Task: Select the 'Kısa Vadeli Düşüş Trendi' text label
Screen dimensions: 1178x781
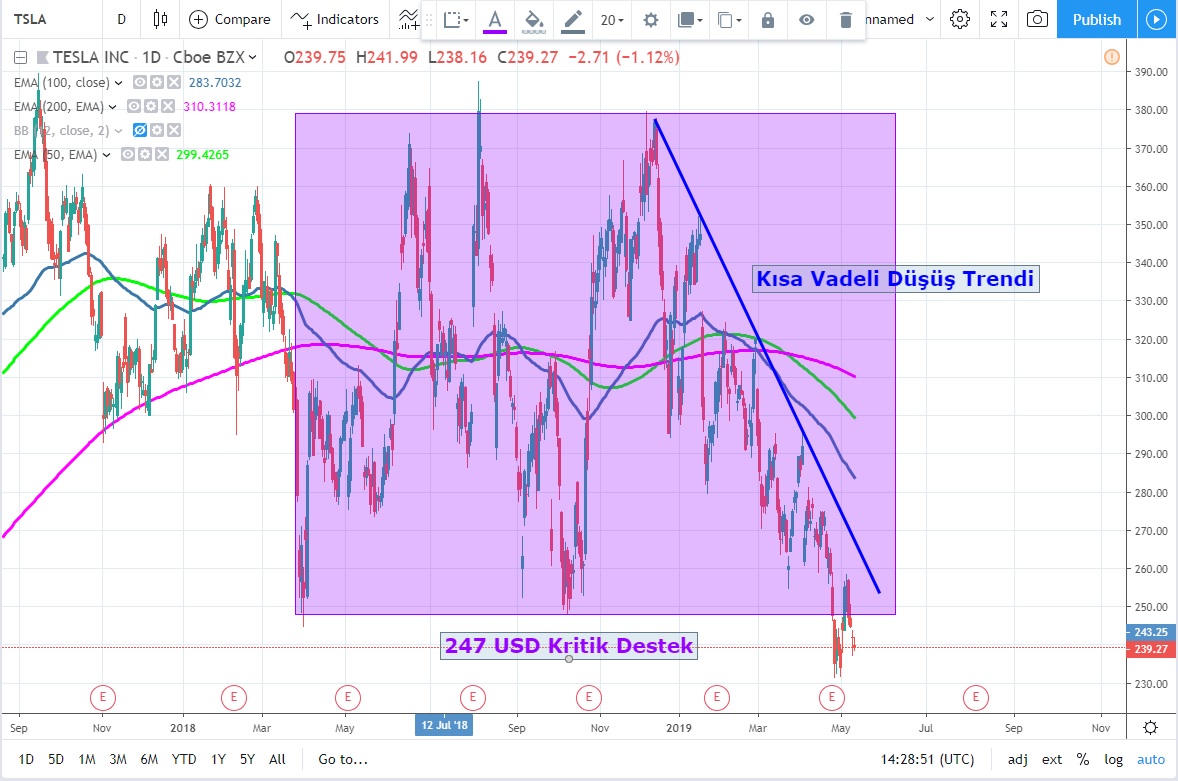Action: point(896,279)
